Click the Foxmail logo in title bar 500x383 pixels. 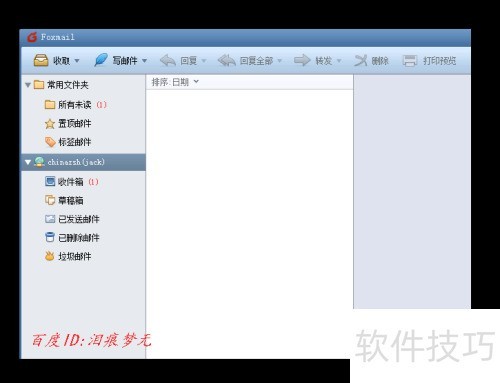point(32,37)
